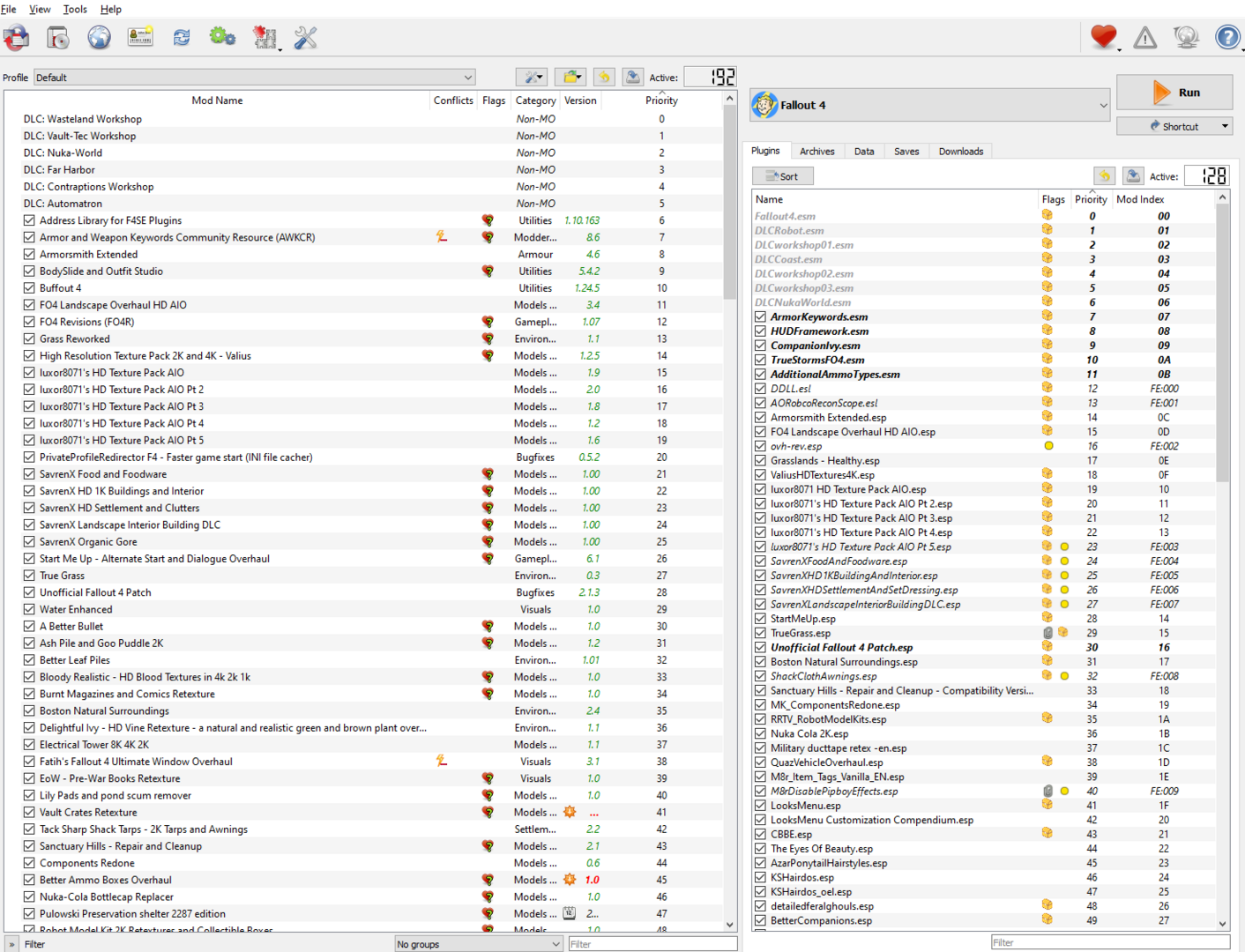Switch to the Downloads tab
Viewport: 1245px width, 952px height.
(960, 152)
